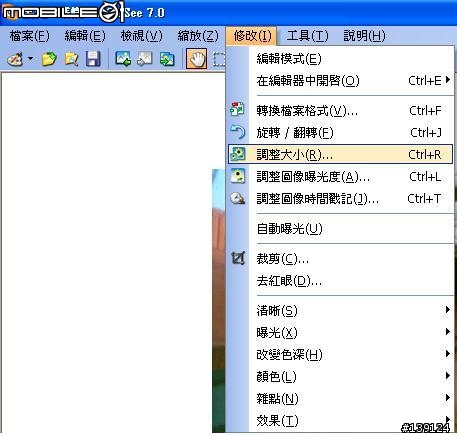Select the hand scroll tool
This screenshot has height=436, width=457.
tap(196, 59)
